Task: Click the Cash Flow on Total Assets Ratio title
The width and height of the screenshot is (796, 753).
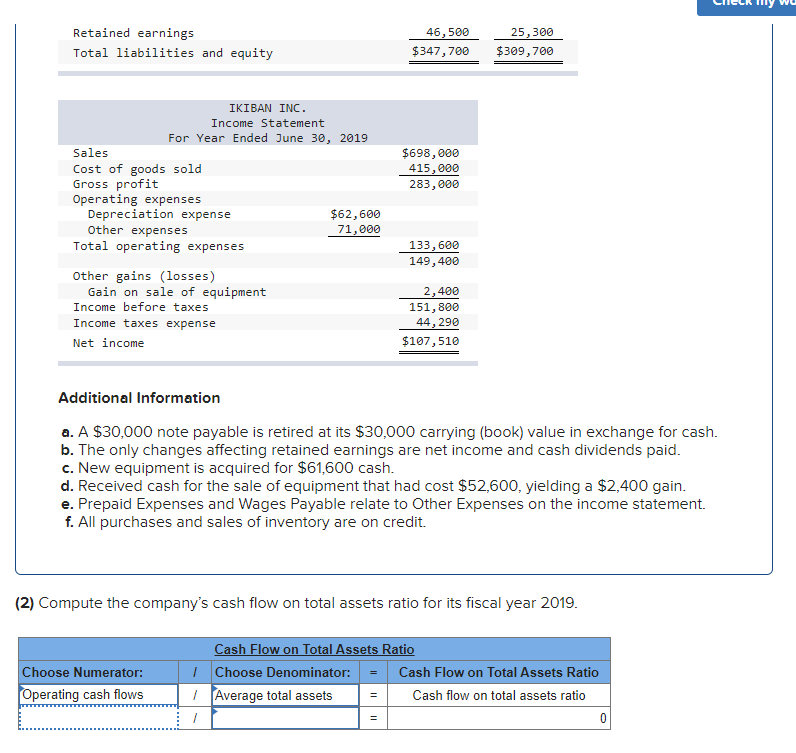Action: (x=314, y=649)
